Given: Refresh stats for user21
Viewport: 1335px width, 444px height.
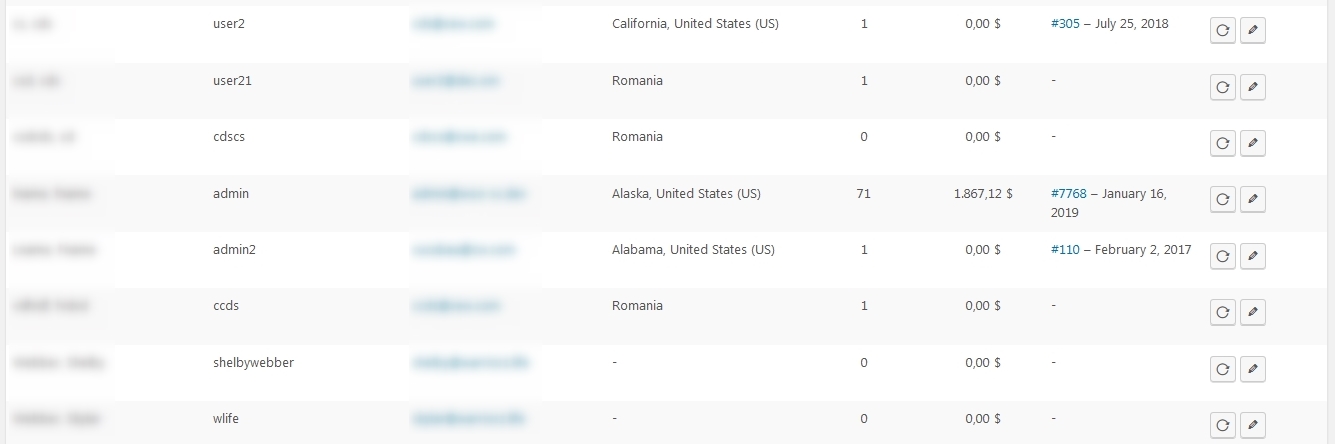Looking at the screenshot, I should click(x=1222, y=87).
